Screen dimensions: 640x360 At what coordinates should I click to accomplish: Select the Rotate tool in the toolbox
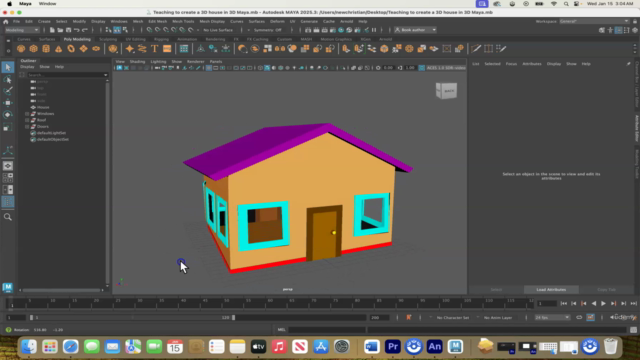point(8,115)
